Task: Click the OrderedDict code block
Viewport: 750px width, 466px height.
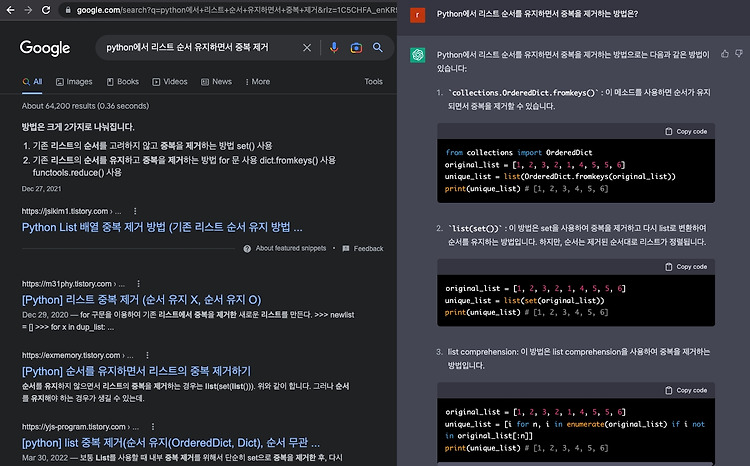Action: coord(576,171)
